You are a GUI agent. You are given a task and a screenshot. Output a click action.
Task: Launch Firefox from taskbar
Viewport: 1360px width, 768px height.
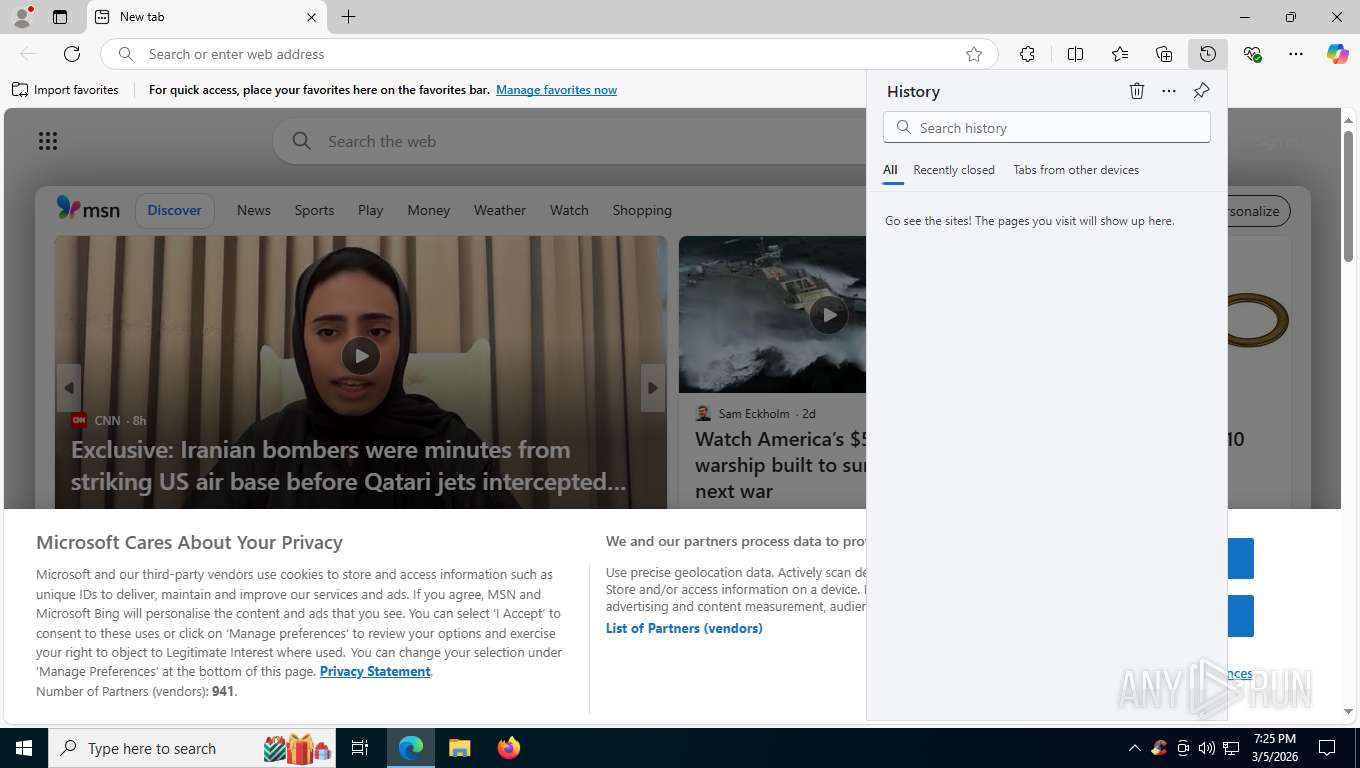coord(509,748)
